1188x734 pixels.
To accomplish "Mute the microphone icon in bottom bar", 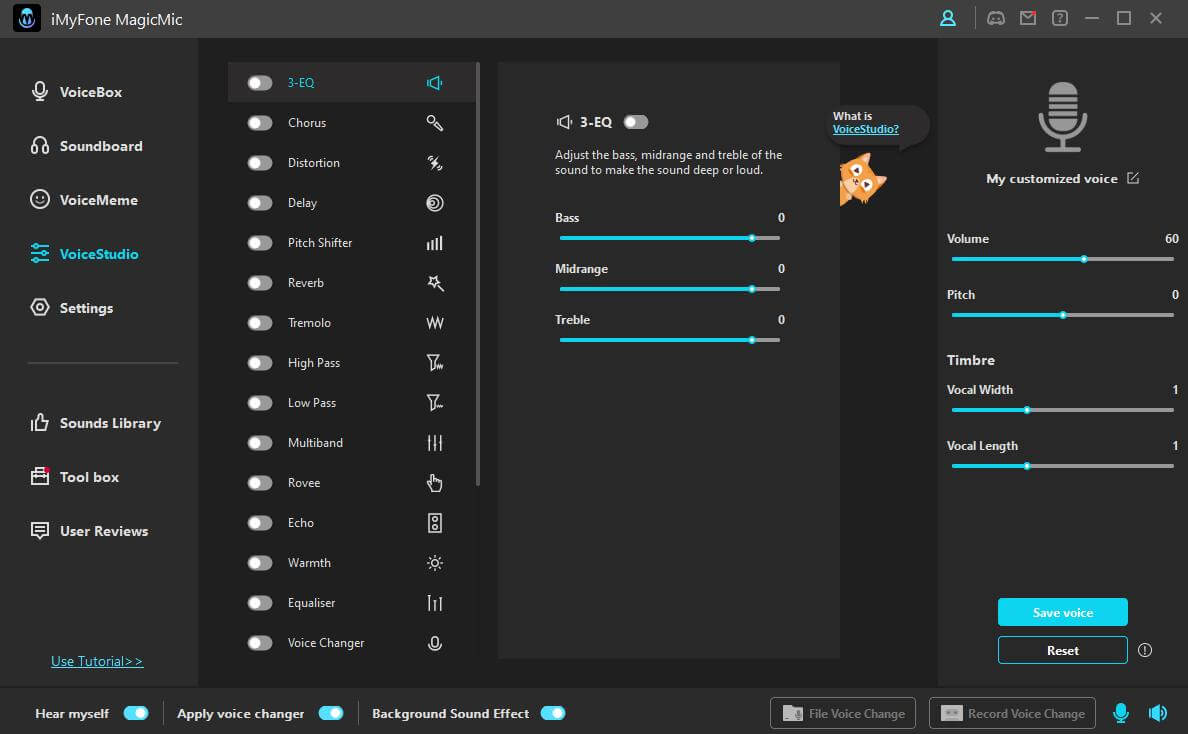I will coord(1121,713).
